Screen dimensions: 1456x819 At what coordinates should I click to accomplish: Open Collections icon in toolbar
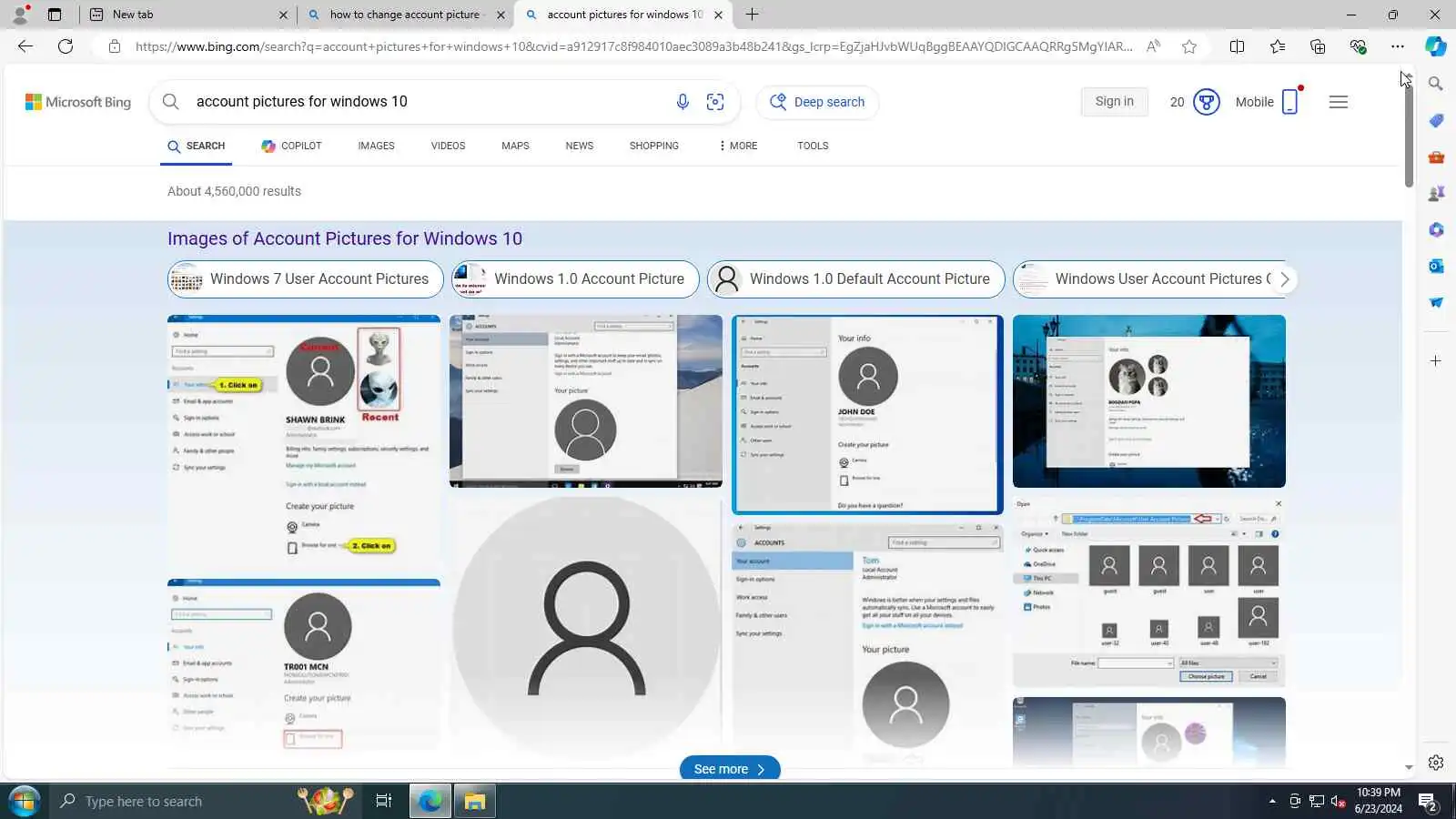(1318, 46)
